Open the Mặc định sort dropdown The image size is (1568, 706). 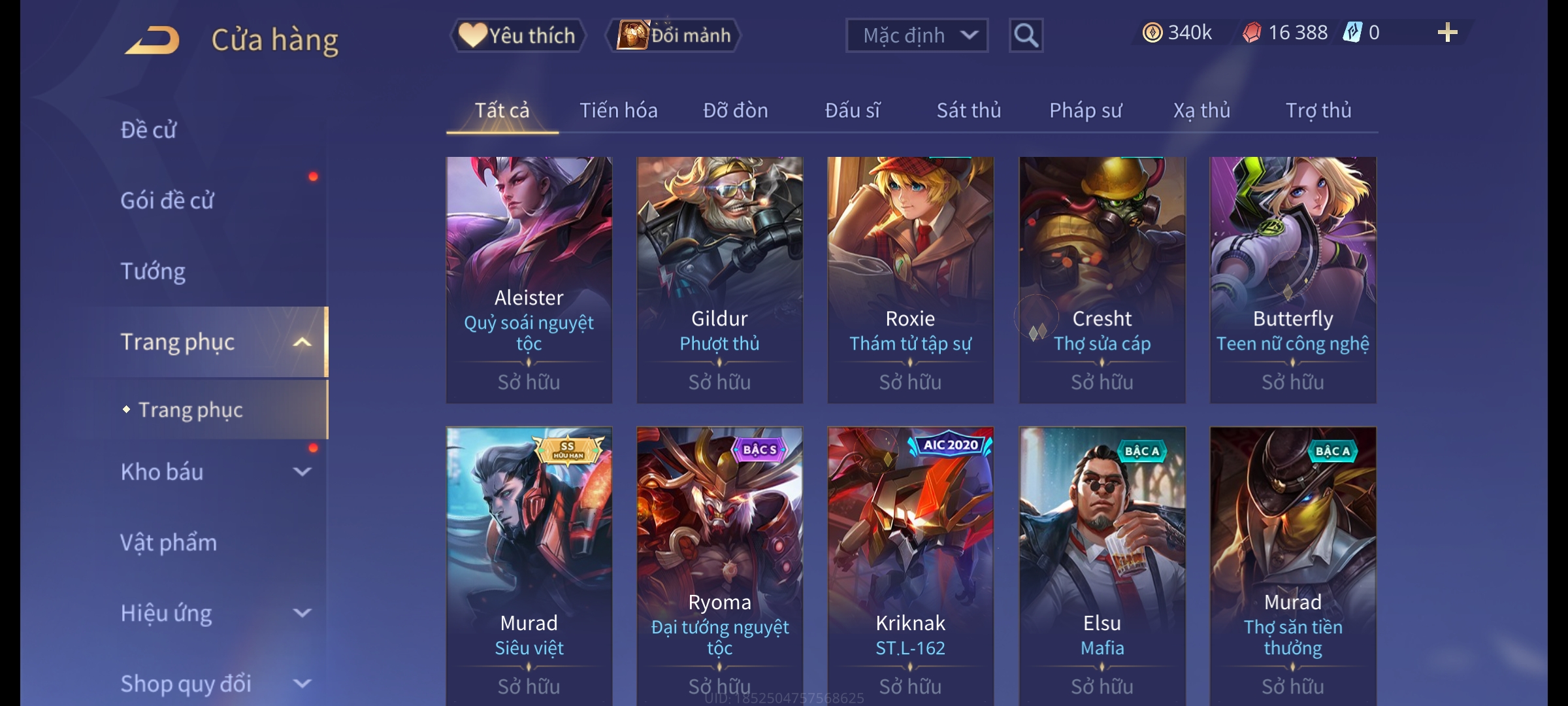pyautogui.click(x=917, y=35)
